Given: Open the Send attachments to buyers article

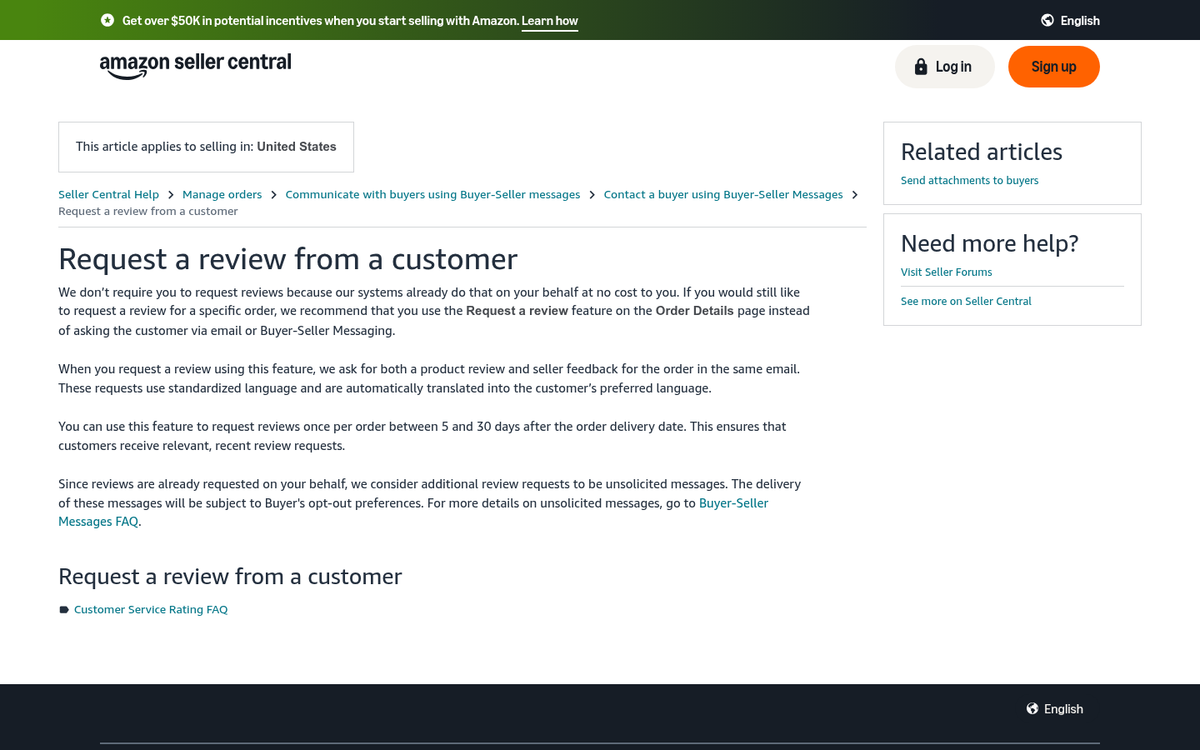Looking at the screenshot, I should tap(969, 180).
